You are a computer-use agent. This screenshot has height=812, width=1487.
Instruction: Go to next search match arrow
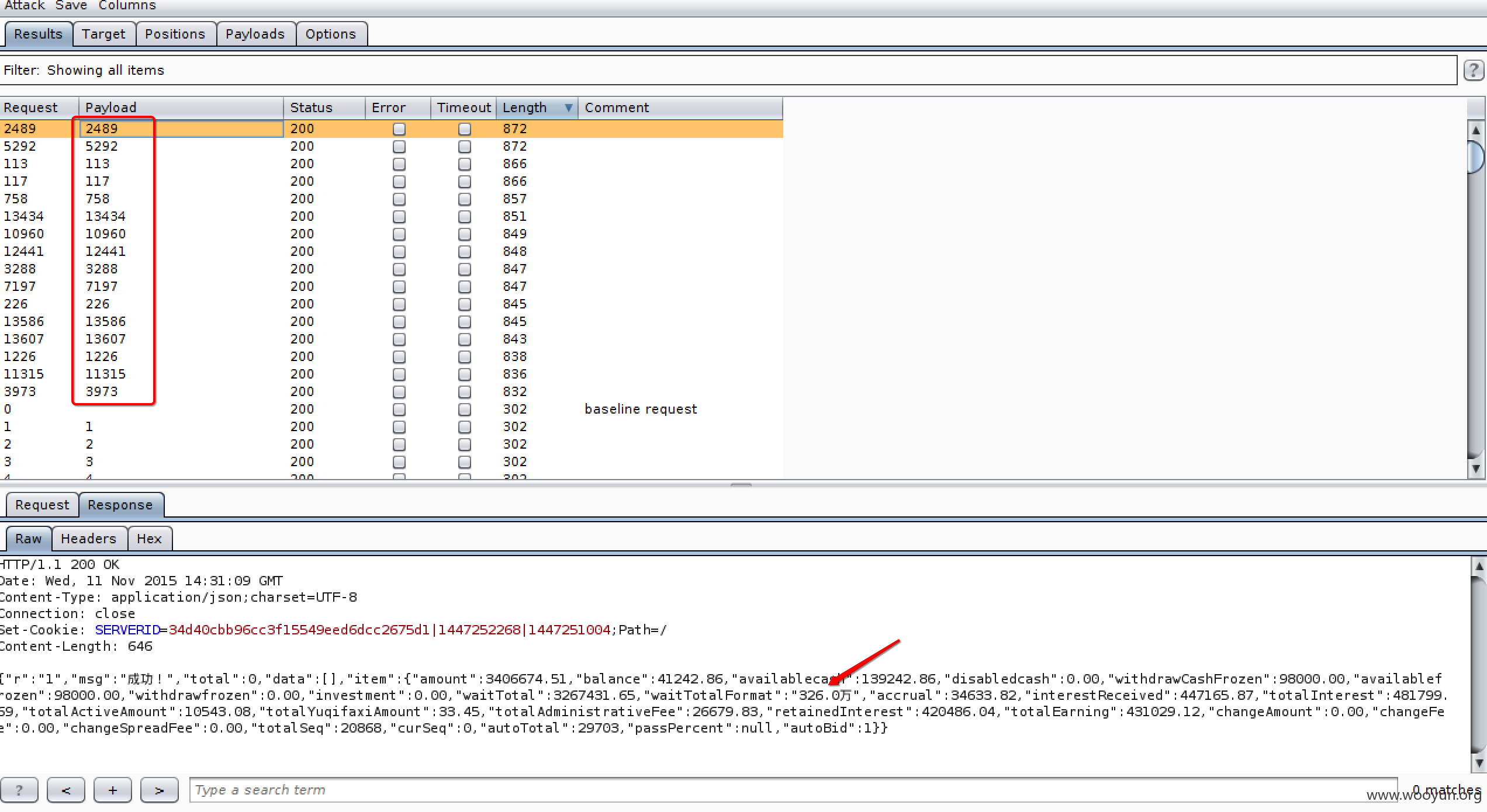click(x=159, y=790)
